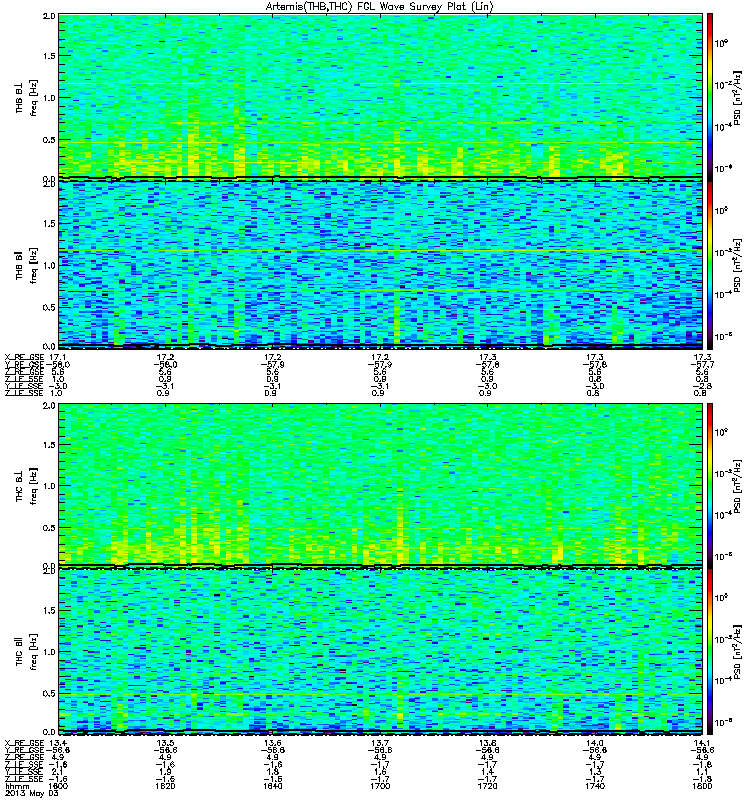Click the second panel PSD color bar

[710, 265]
